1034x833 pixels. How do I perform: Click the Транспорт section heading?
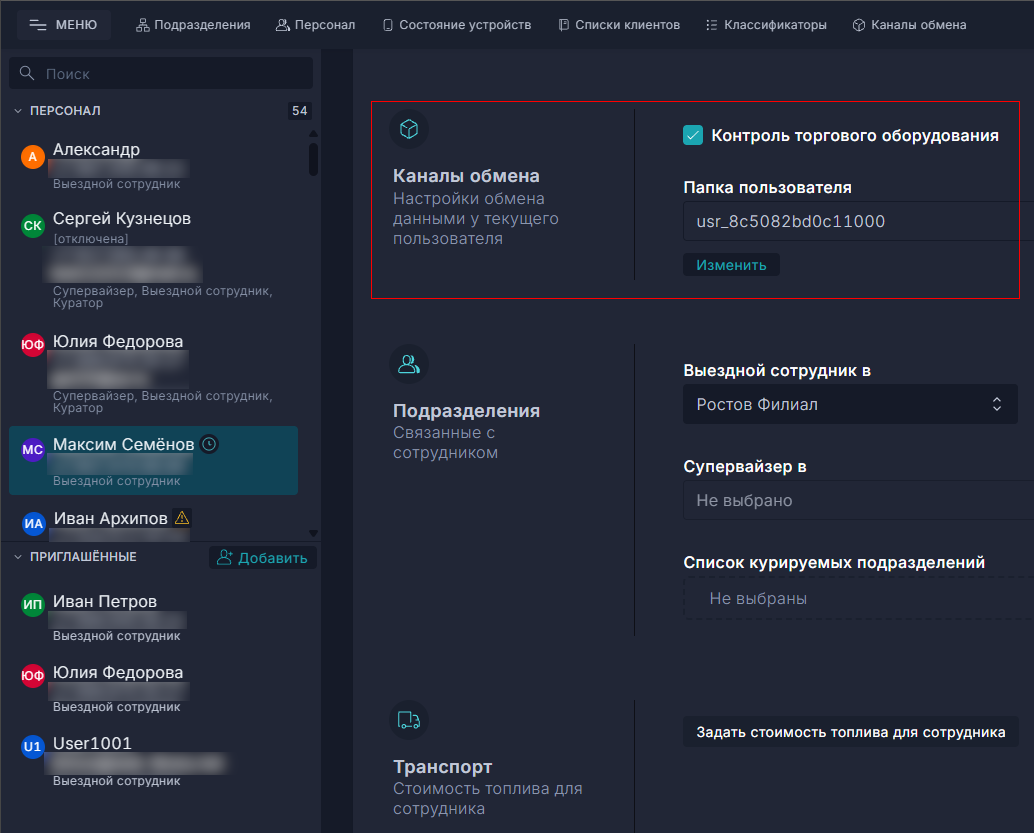[442, 766]
